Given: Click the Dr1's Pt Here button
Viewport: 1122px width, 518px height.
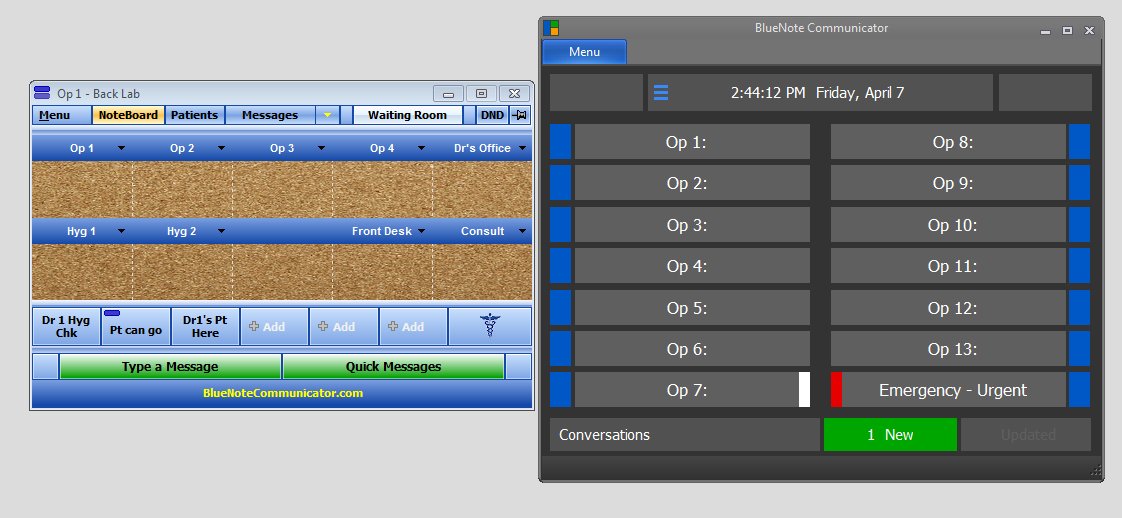Looking at the screenshot, I should [x=205, y=326].
